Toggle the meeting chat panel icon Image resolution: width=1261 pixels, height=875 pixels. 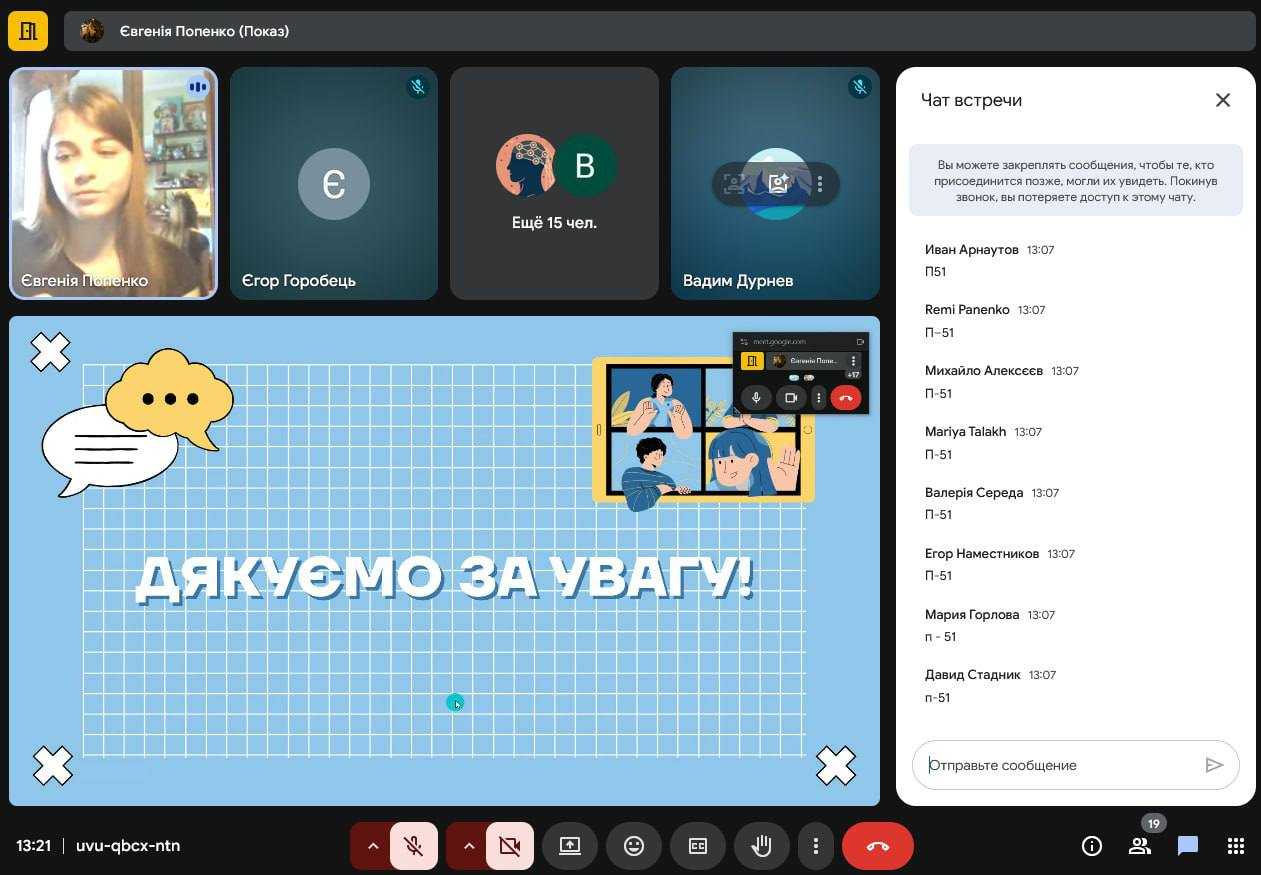pyautogui.click(x=1188, y=846)
